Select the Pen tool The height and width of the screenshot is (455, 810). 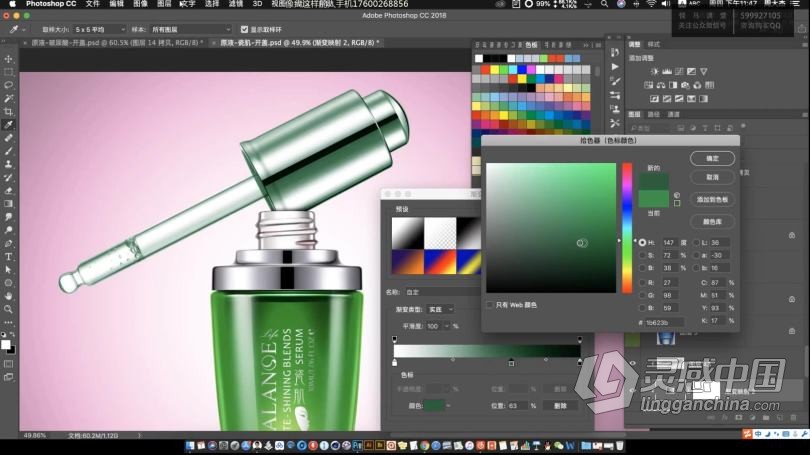(8, 243)
